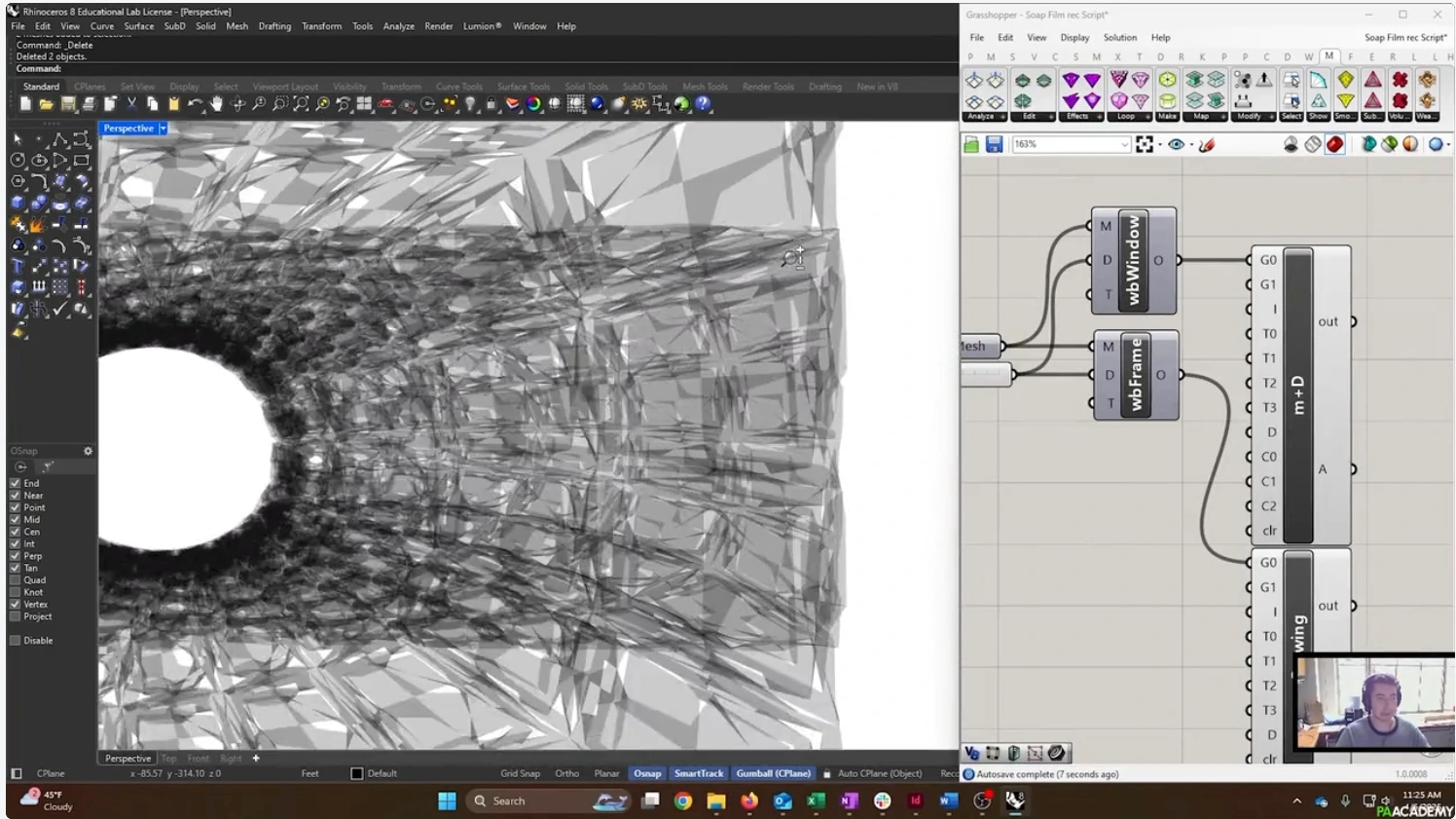
Task: Toggle Ortho in the status bar
Action: pyautogui.click(x=567, y=773)
